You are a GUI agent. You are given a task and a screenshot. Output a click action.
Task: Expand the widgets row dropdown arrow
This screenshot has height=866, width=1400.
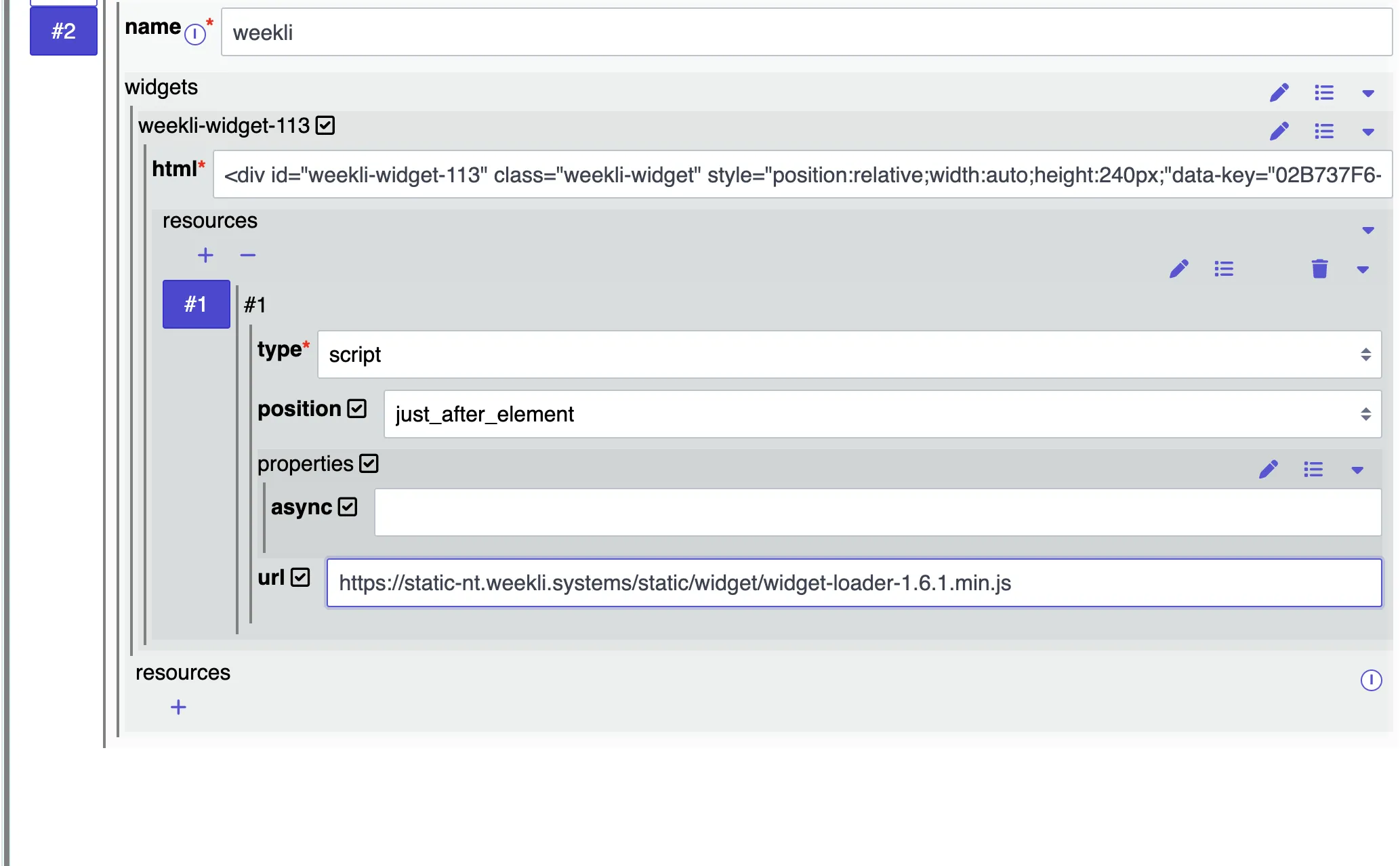(1368, 94)
